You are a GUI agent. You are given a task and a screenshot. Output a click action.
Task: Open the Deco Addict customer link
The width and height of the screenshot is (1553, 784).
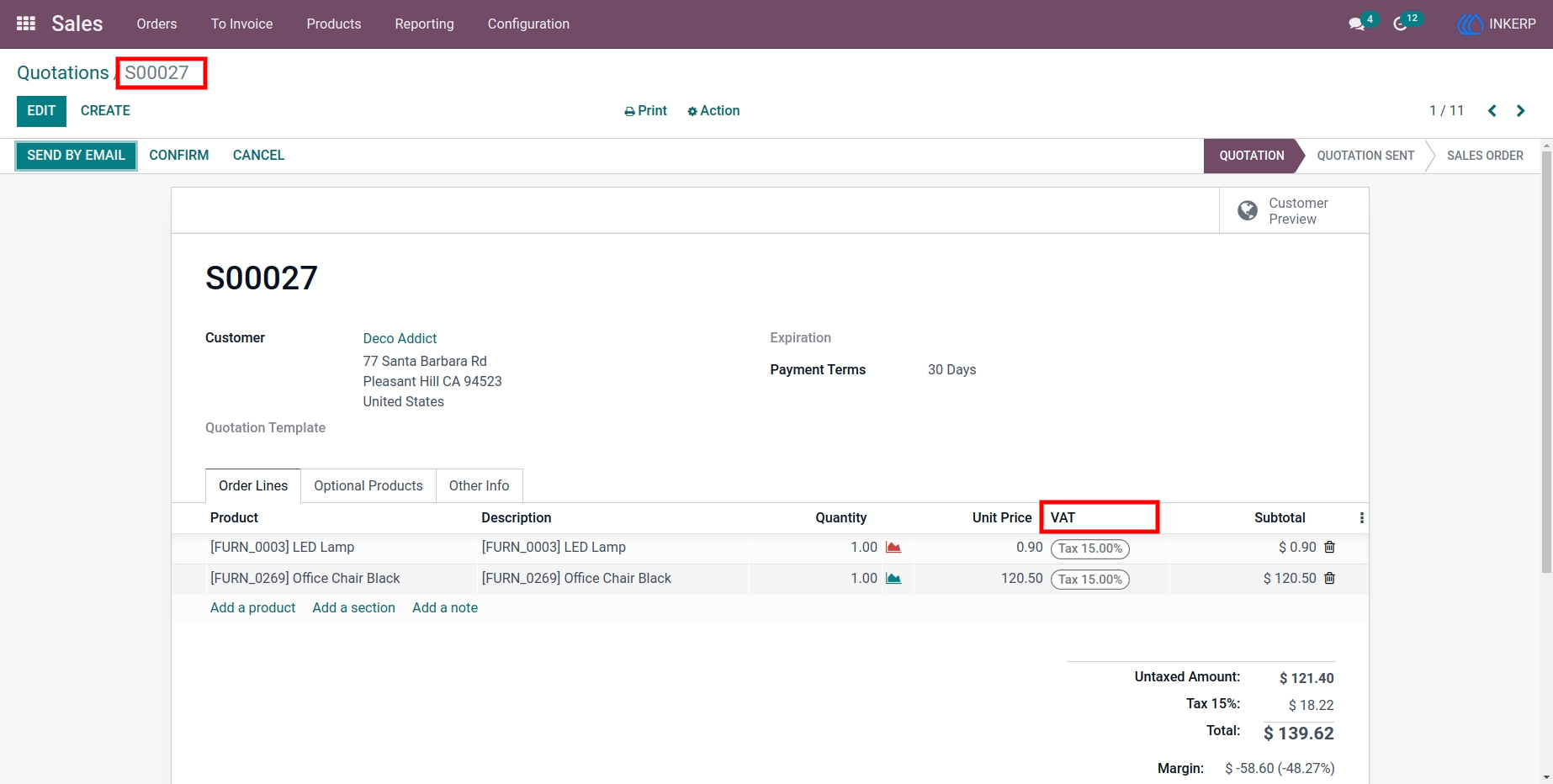tap(400, 338)
